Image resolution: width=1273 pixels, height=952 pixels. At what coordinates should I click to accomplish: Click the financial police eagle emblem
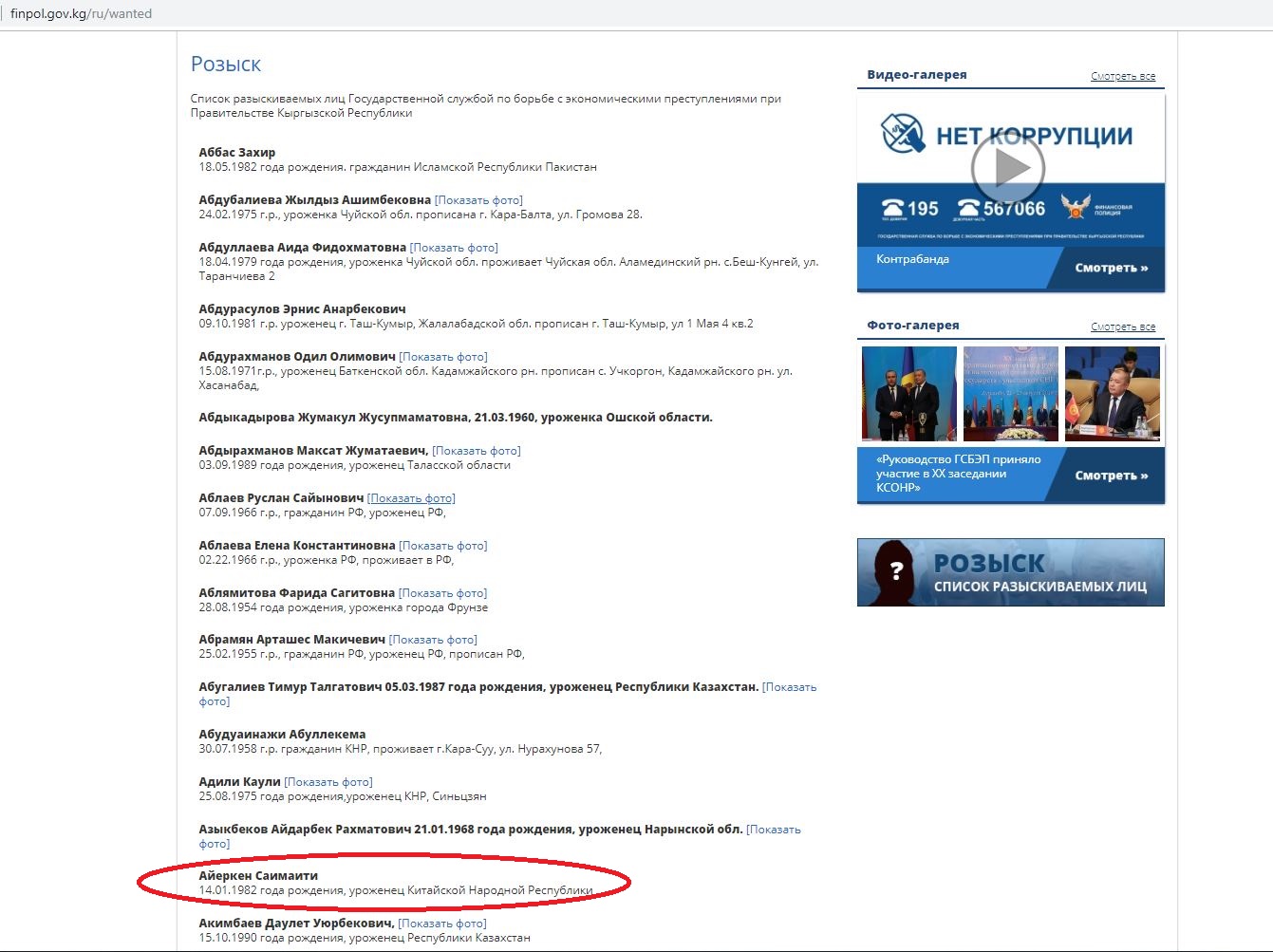(1075, 206)
